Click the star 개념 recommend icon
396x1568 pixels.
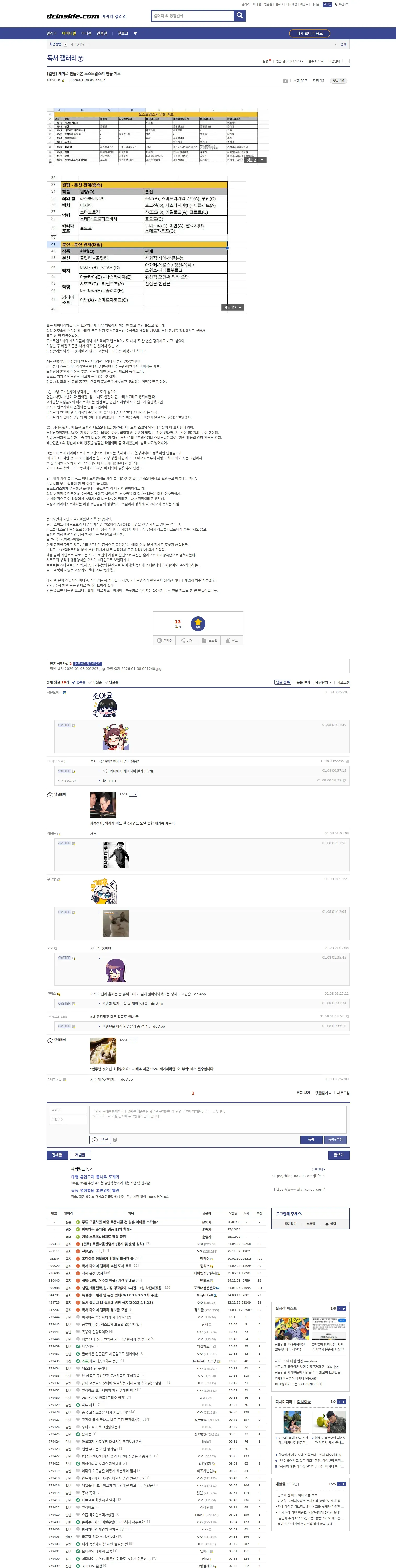pyautogui.click(x=198, y=623)
